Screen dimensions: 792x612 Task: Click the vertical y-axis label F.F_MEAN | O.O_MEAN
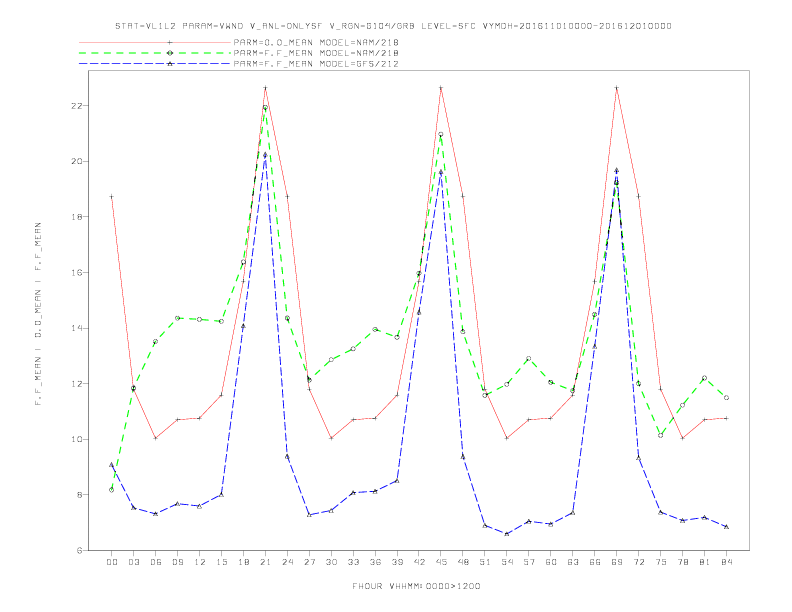point(38,314)
